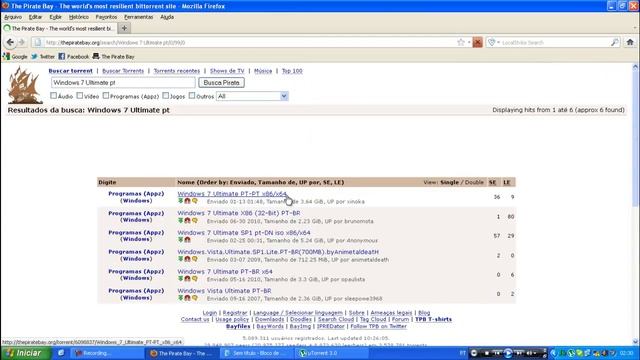This screenshot has width=640, height=360.
Task: Open the Follow TPB on Twitter link
Action: coord(378,326)
